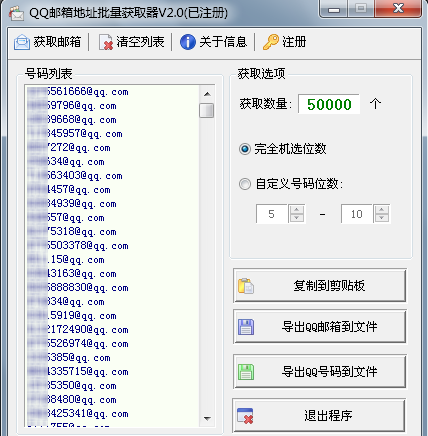Select the list entry ending 503378@qq.com
Screen dimensions: 428x436
coord(78,246)
